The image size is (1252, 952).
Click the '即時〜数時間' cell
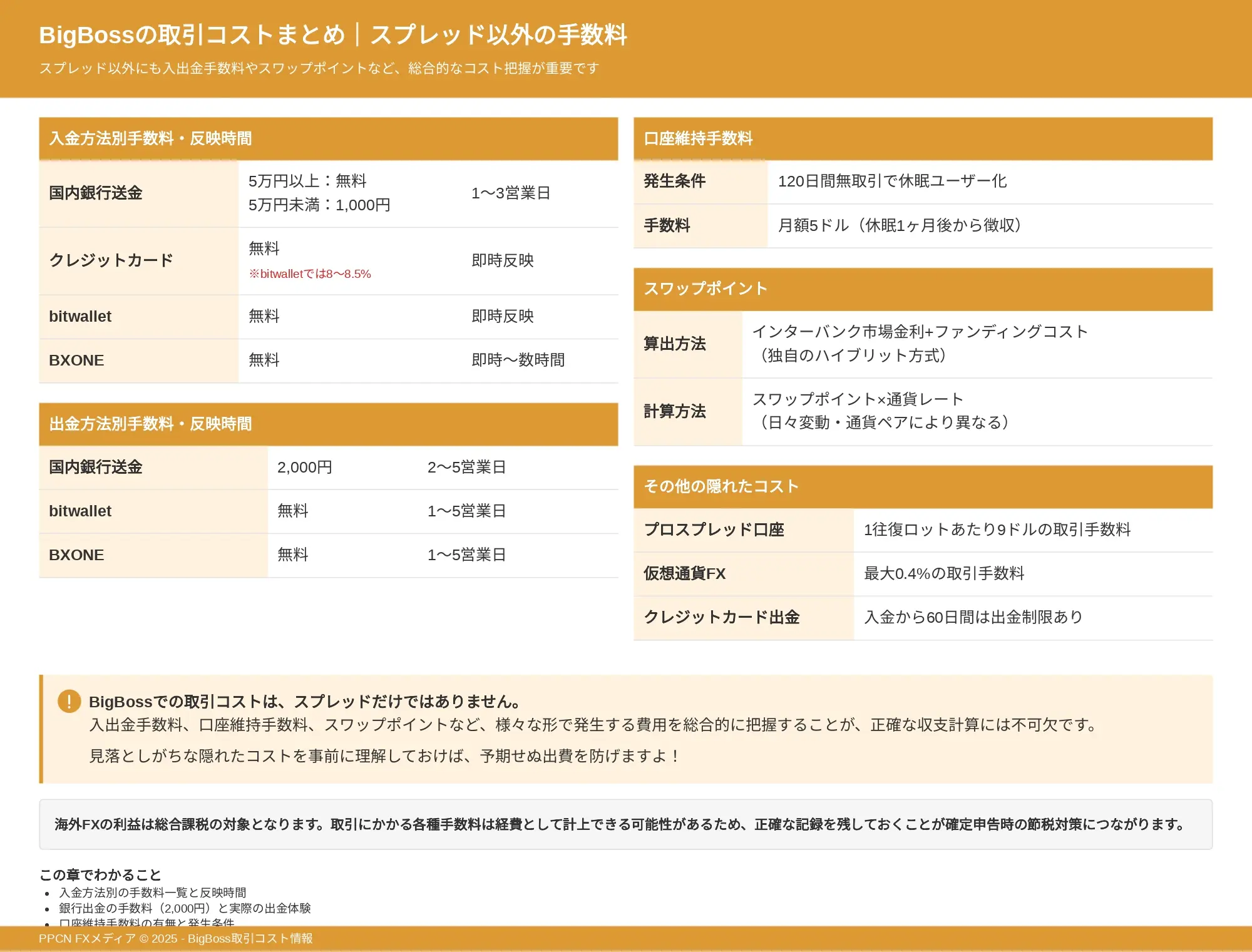point(540,361)
